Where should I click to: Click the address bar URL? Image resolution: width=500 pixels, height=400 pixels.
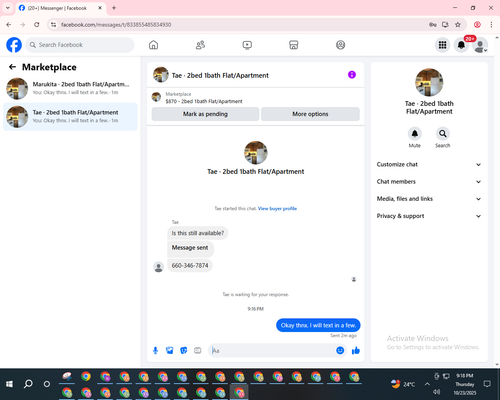click(116, 25)
